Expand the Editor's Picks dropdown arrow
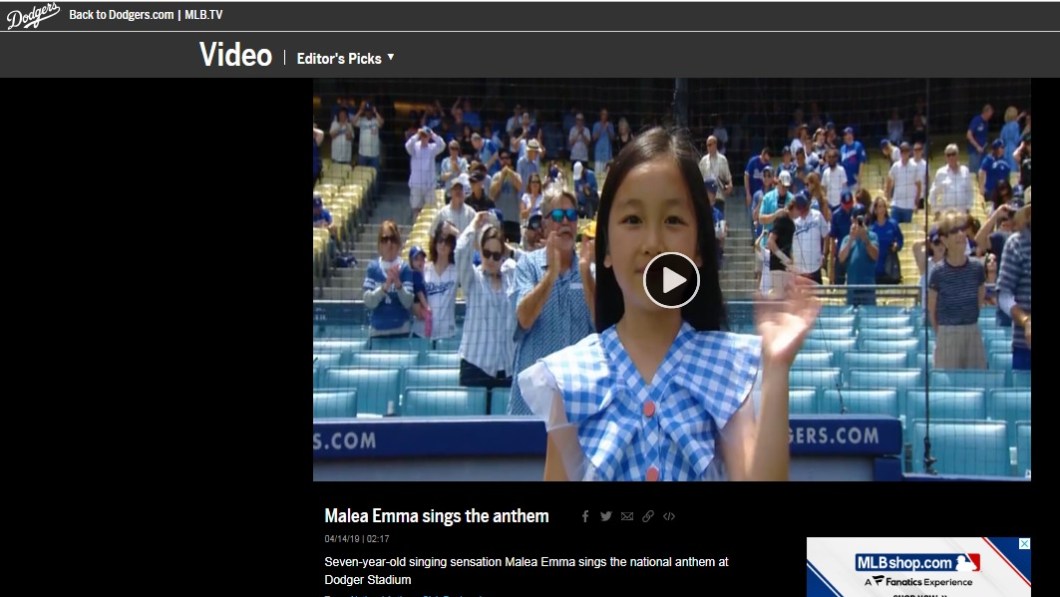 (x=391, y=57)
